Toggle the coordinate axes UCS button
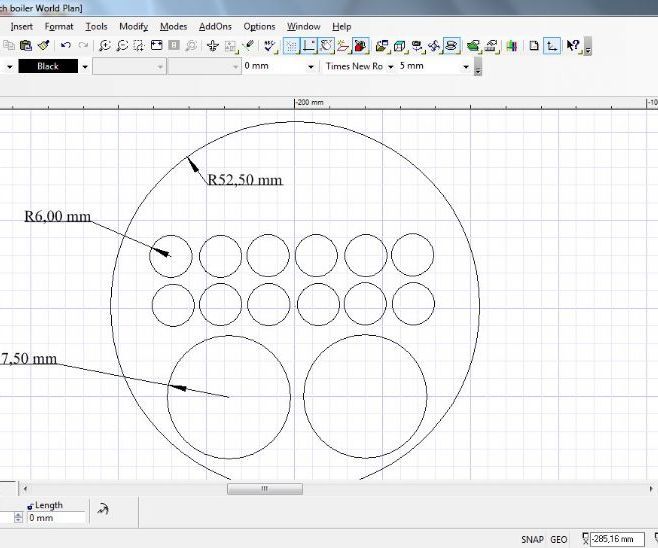This screenshot has height=548, width=658. click(x=552, y=46)
